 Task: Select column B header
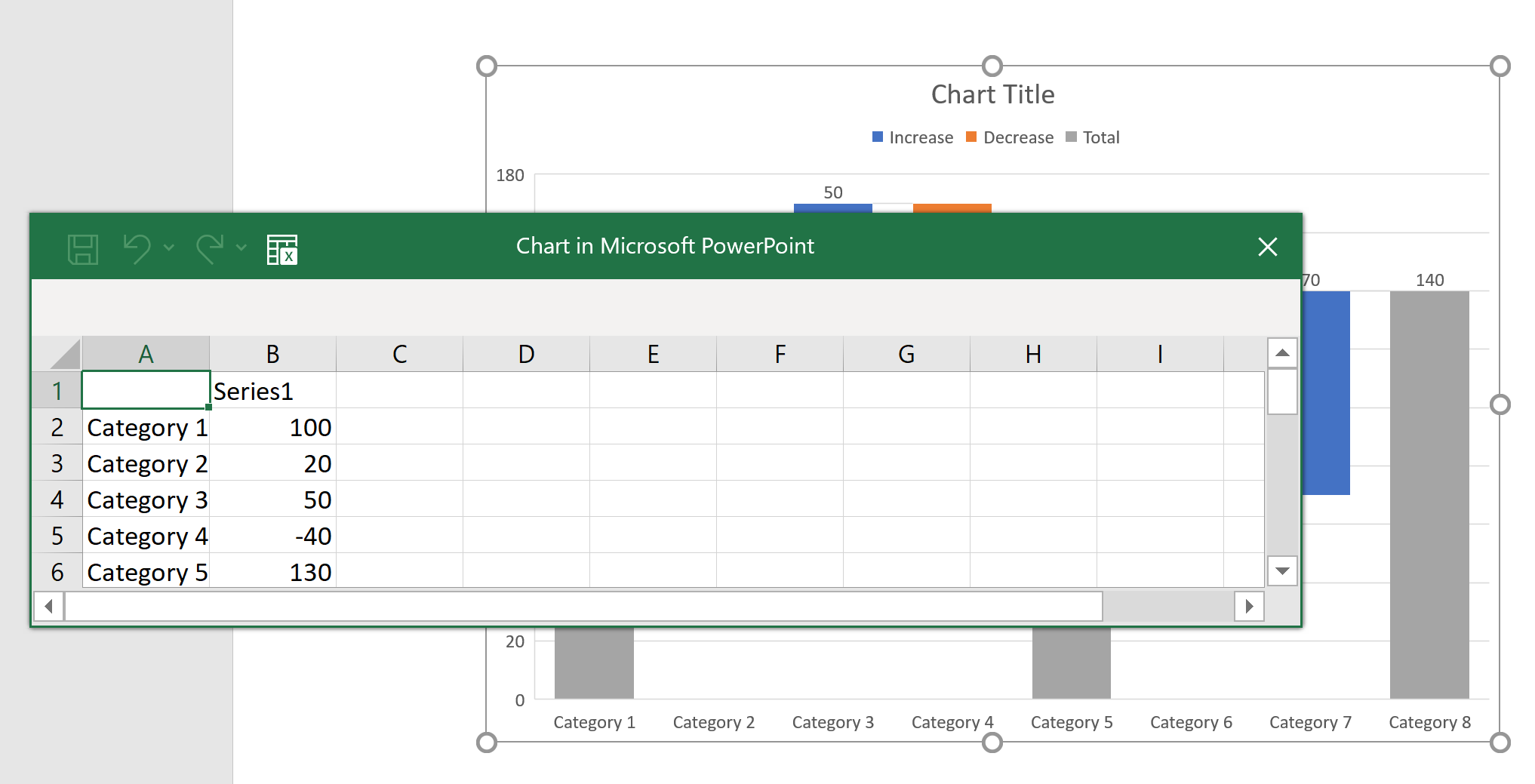pos(272,354)
